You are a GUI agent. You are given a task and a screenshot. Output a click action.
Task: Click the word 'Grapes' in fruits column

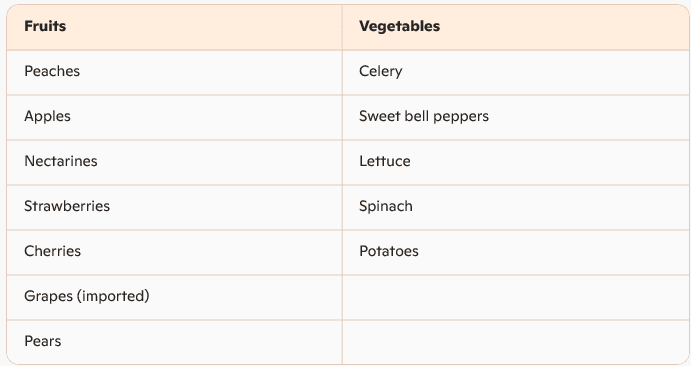coord(48,296)
